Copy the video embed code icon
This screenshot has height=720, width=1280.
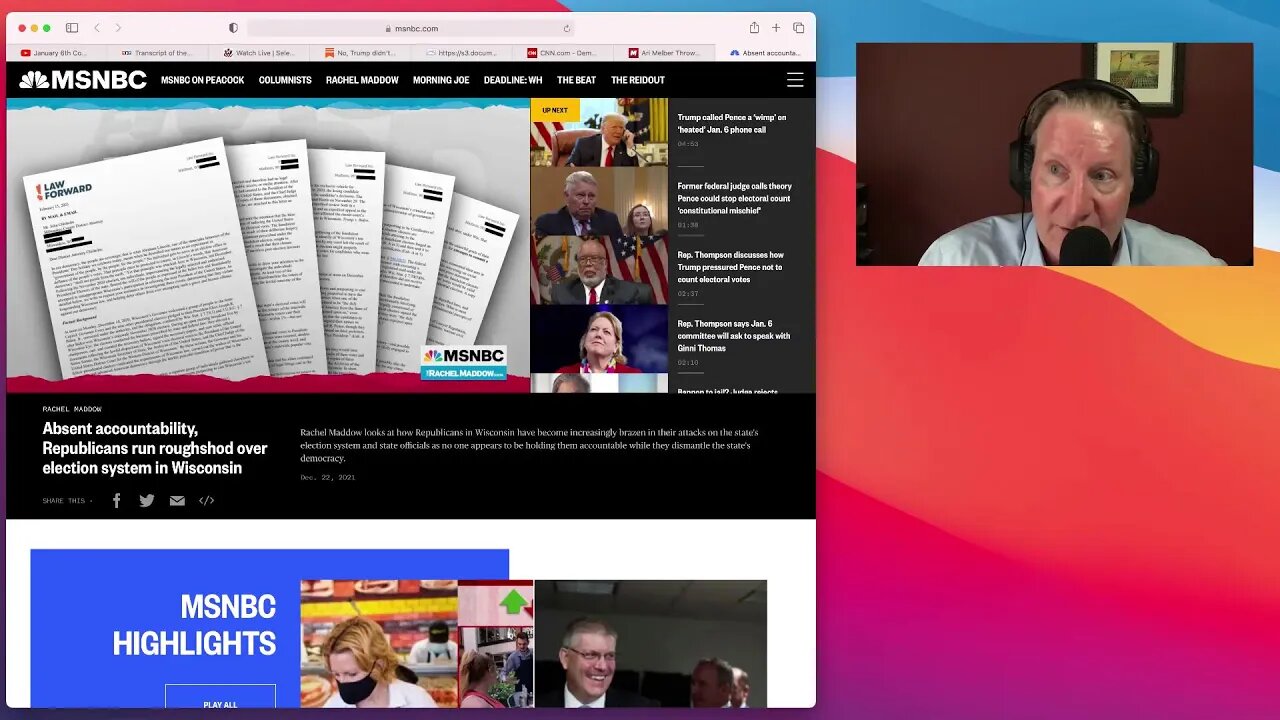click(206, 500)
